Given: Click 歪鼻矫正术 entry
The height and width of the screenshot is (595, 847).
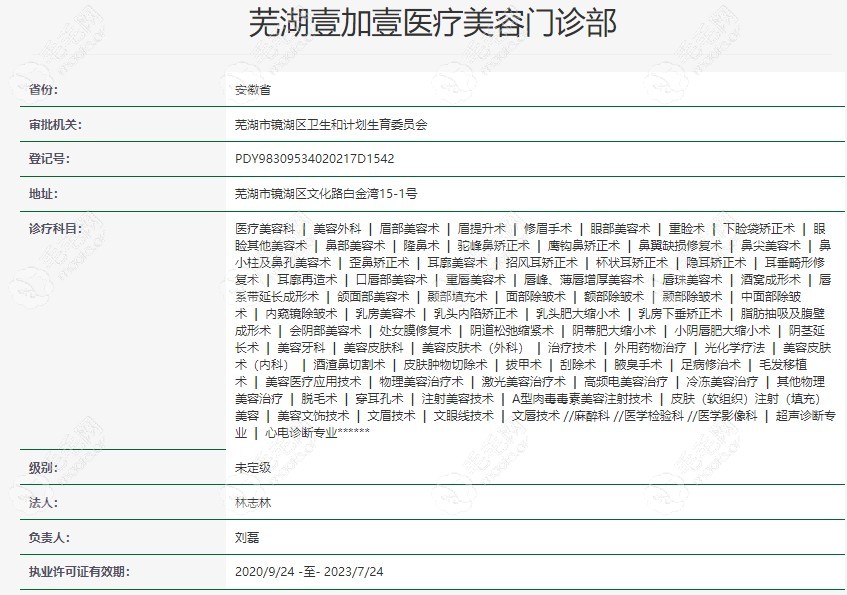Looking at the screenshot, I should coord(379,263).
